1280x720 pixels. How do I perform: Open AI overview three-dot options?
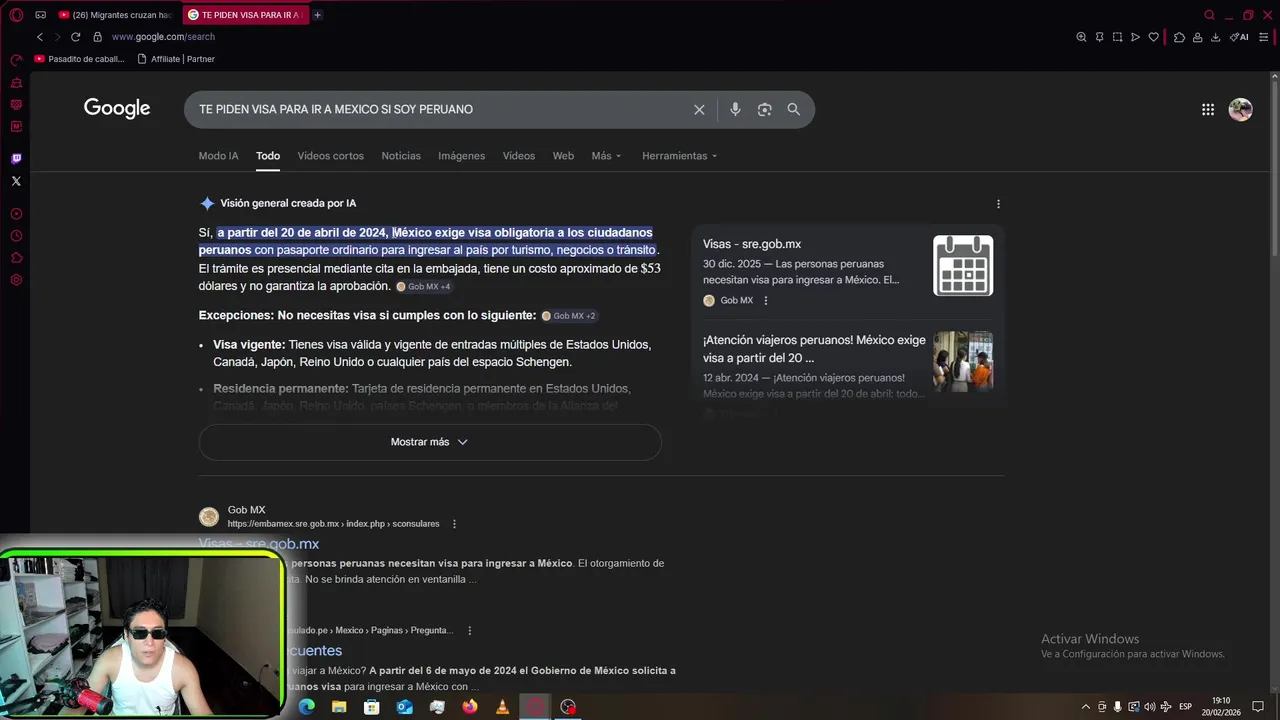[998, 204]
